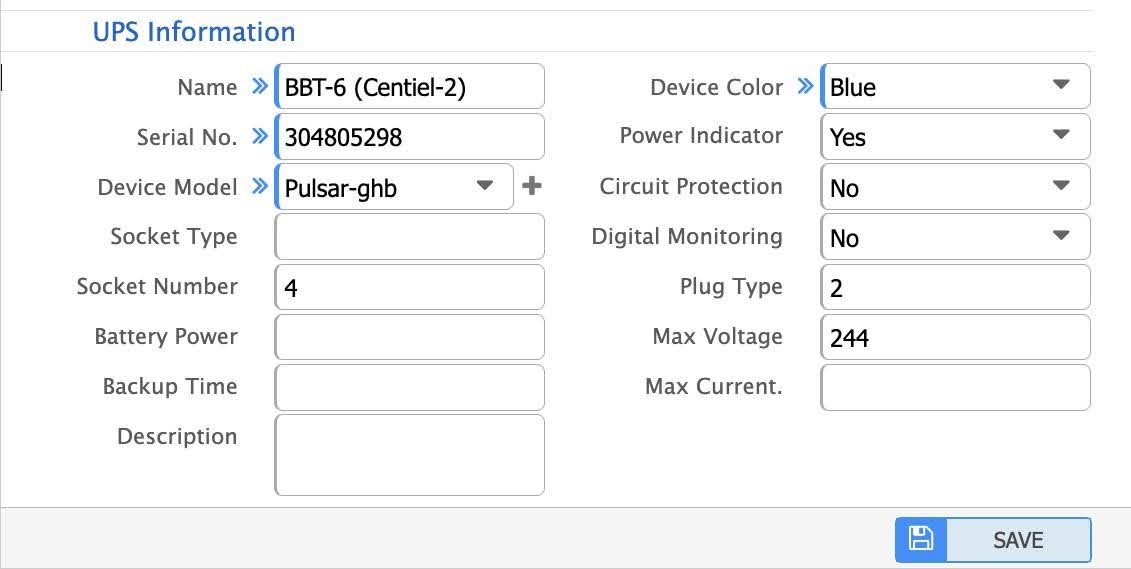Open the Circuit Protection dropdown
Image resolution: width=1131 pixels, height=569 pixels.
tap(1061, 186)
